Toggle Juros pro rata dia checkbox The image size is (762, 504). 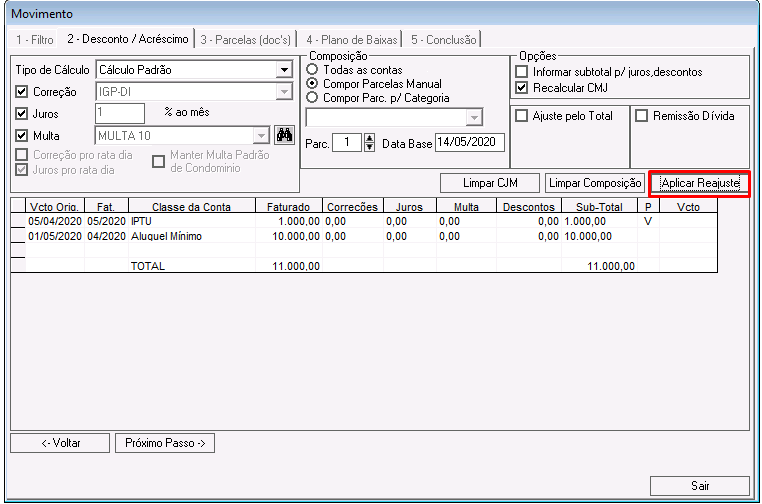point(21,170)
